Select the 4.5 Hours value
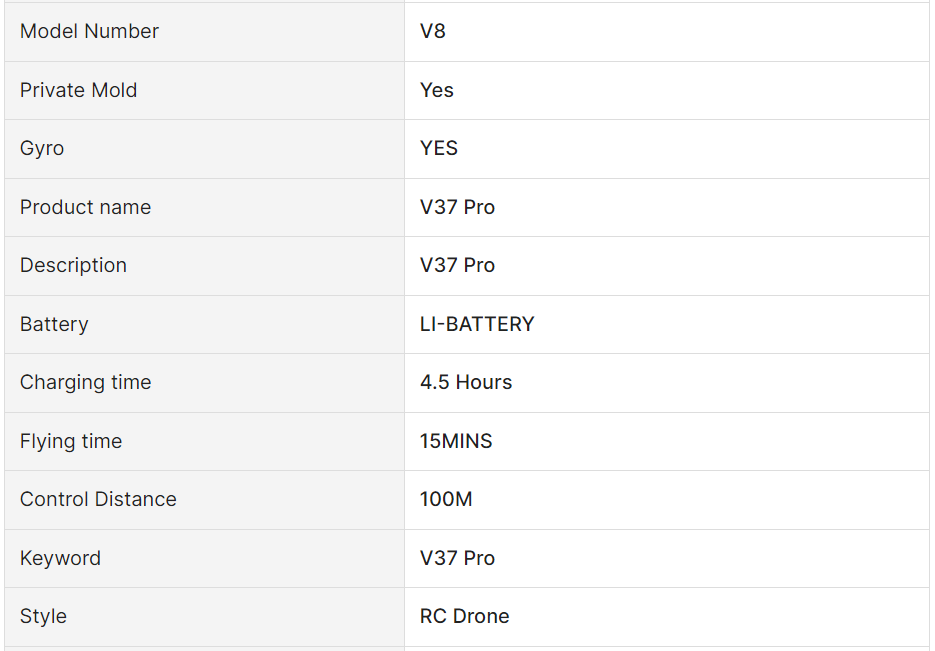Image resolution: width=935 pixels, height=651 pixels. click(x=466, y=382)
